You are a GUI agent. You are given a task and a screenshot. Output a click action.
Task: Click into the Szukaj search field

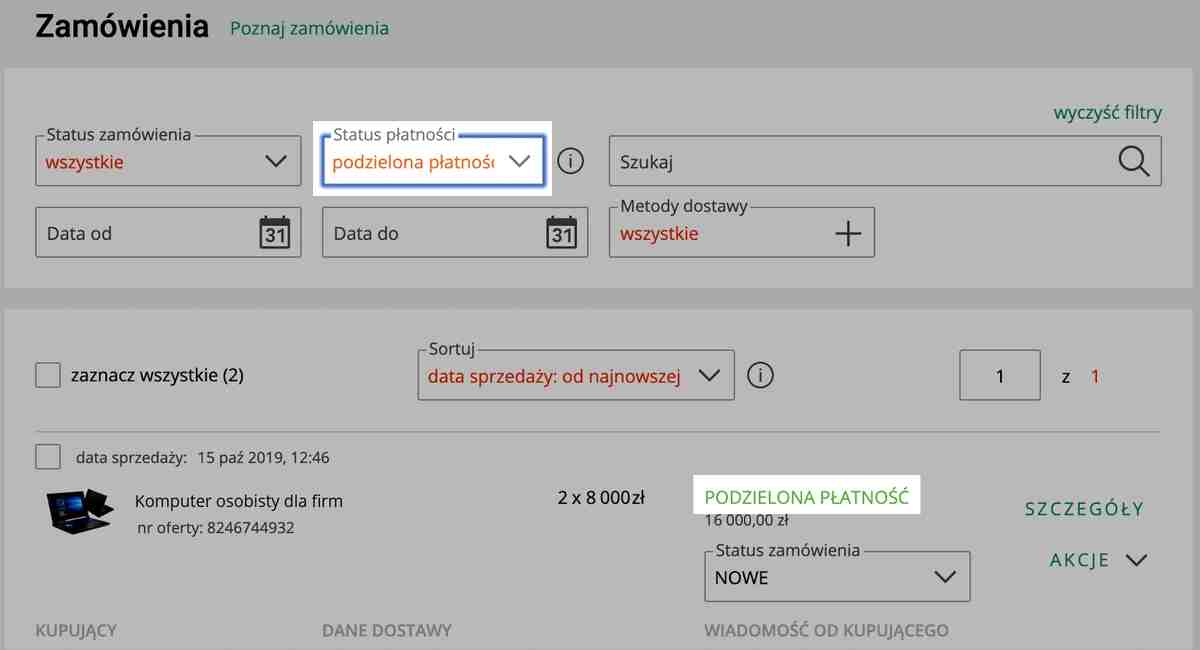pyautogui.click(x=860, y=162)
